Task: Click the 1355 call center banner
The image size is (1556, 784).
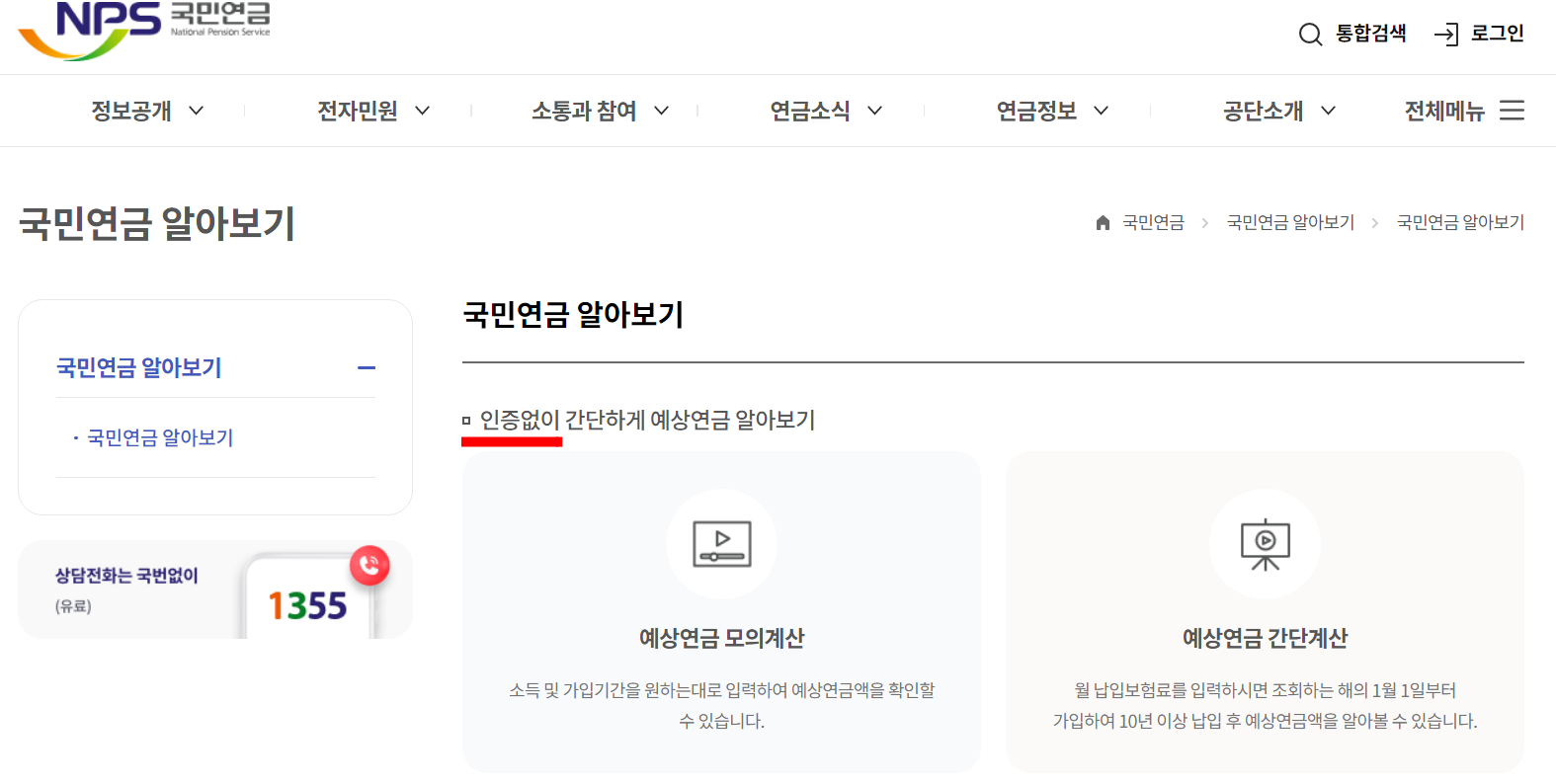Action: click(x=215, y=589)
